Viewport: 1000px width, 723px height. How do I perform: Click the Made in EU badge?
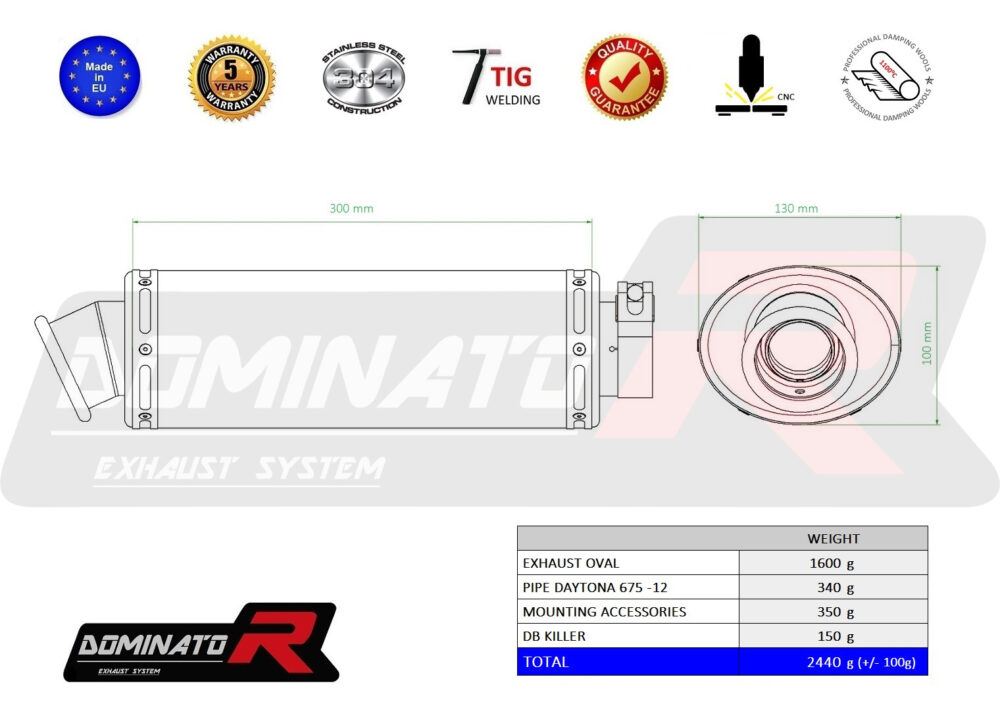coord(100,77)
